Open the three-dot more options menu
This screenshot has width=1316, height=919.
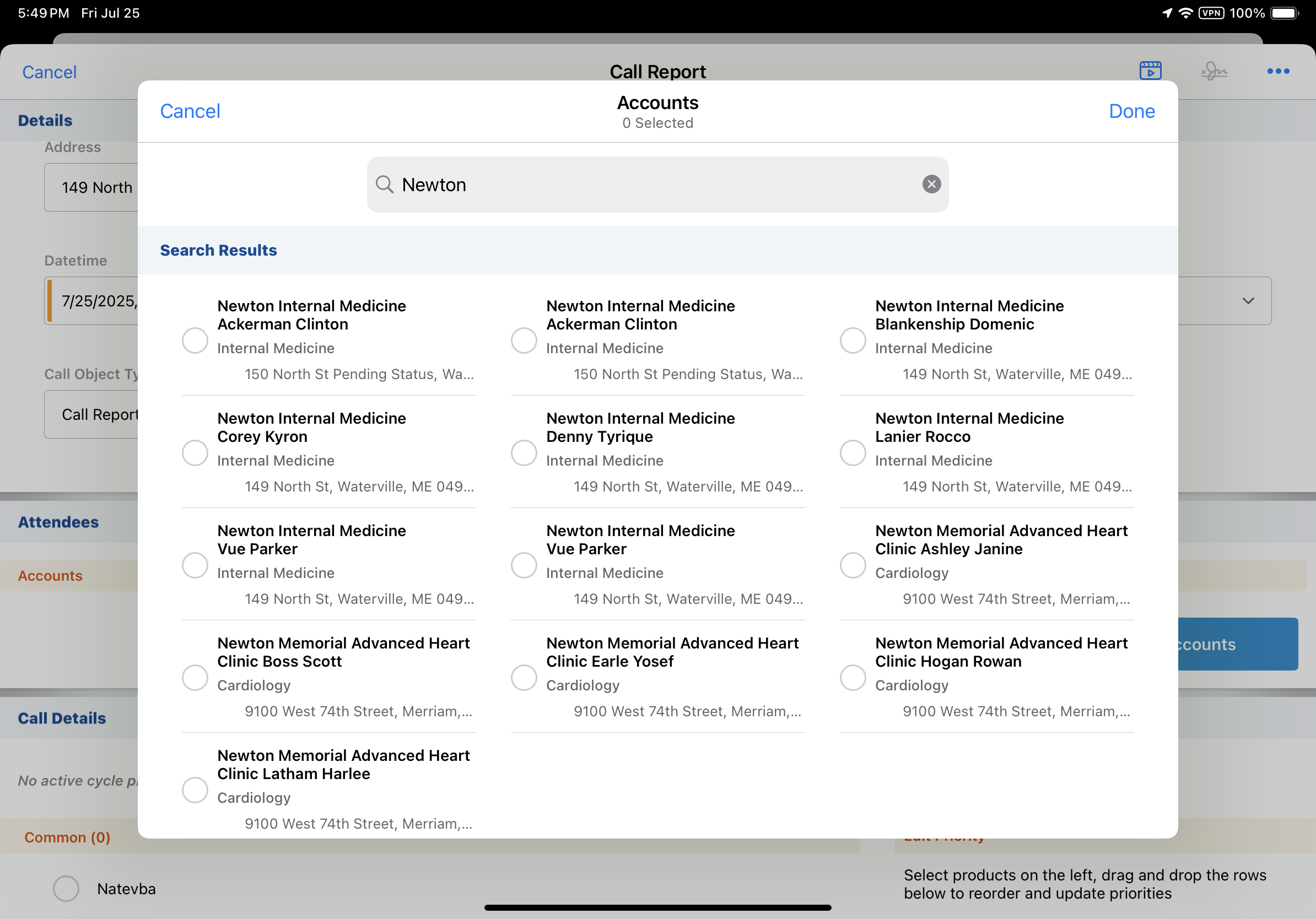click(x=1277, y=71)
